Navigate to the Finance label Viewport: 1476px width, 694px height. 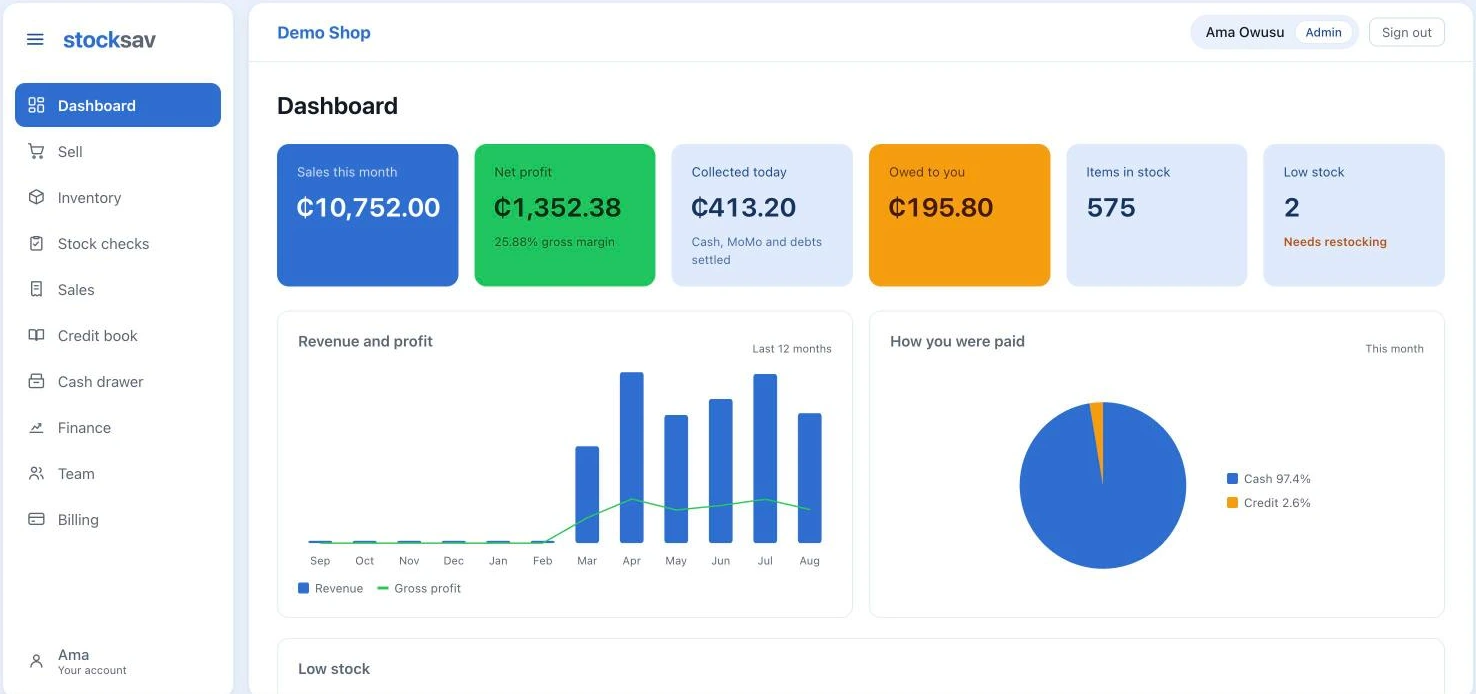(84, 428)
